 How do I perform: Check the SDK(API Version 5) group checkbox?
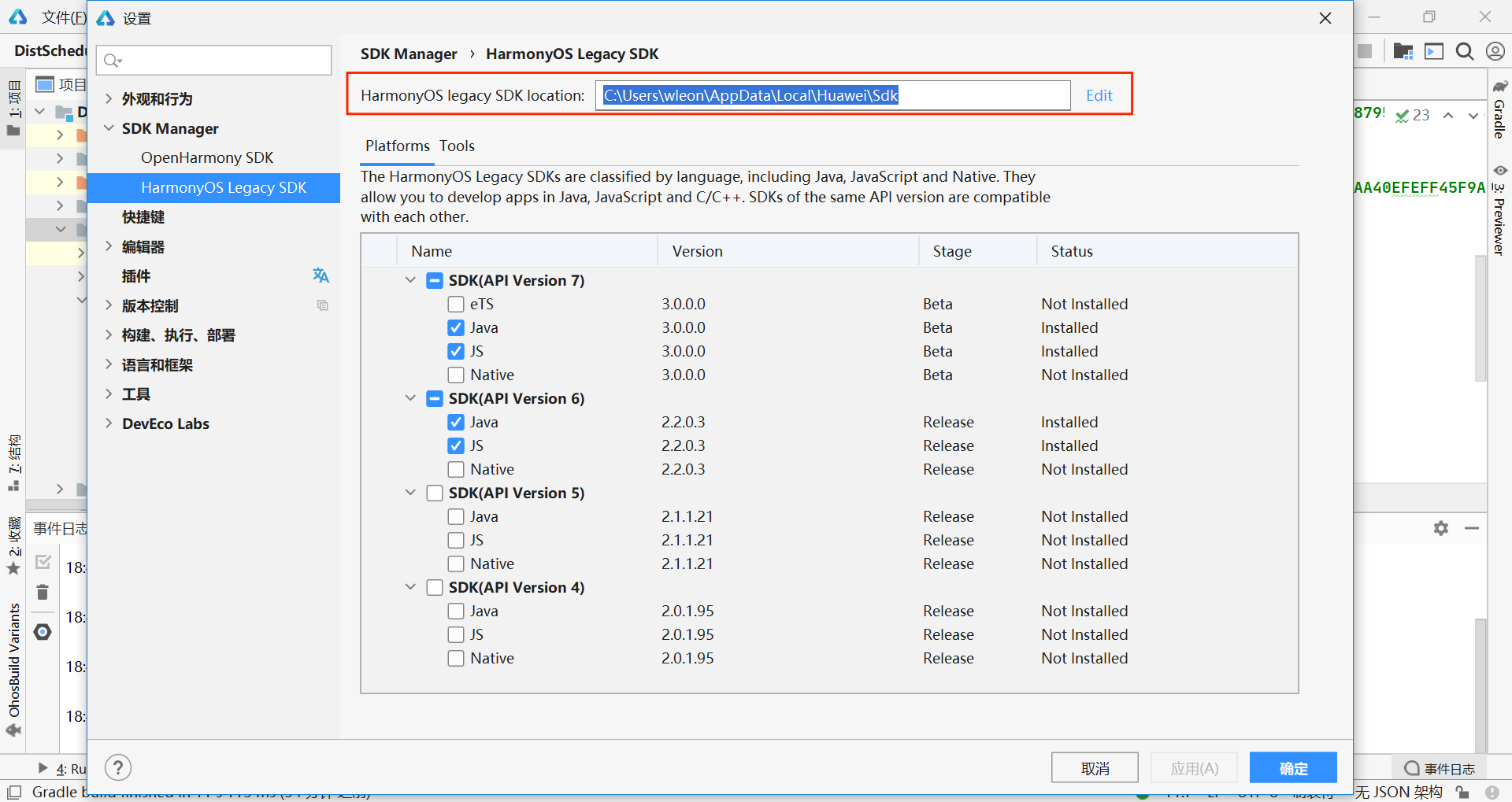[x=435, y=493]
